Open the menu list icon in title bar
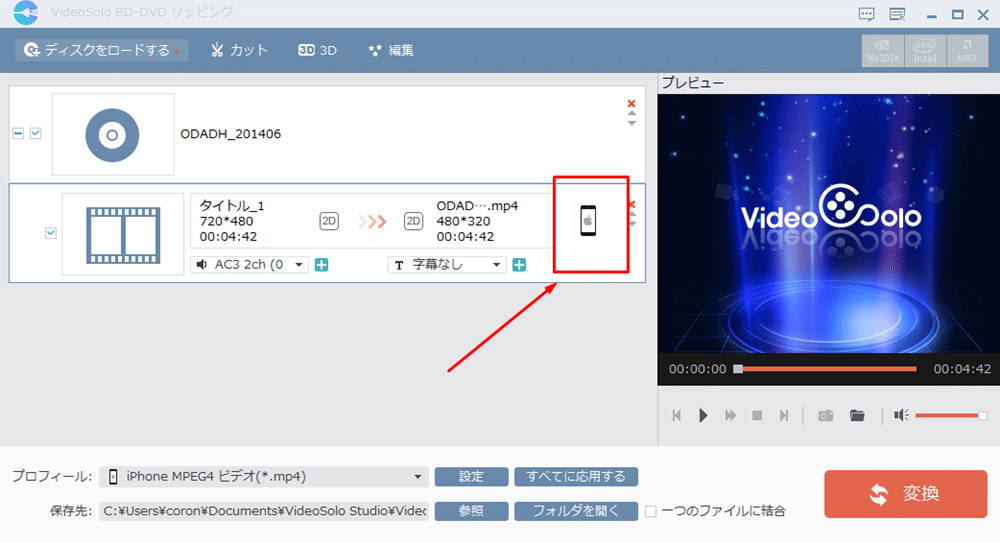This screenshot has height=543, width=1000. pos(897,14)
